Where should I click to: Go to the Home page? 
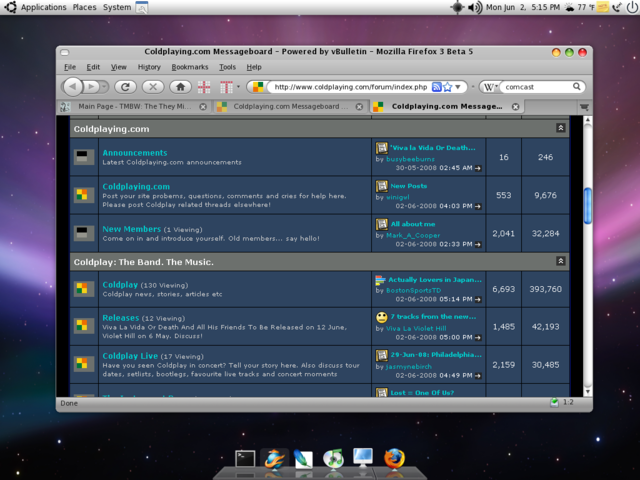(180, 87)
